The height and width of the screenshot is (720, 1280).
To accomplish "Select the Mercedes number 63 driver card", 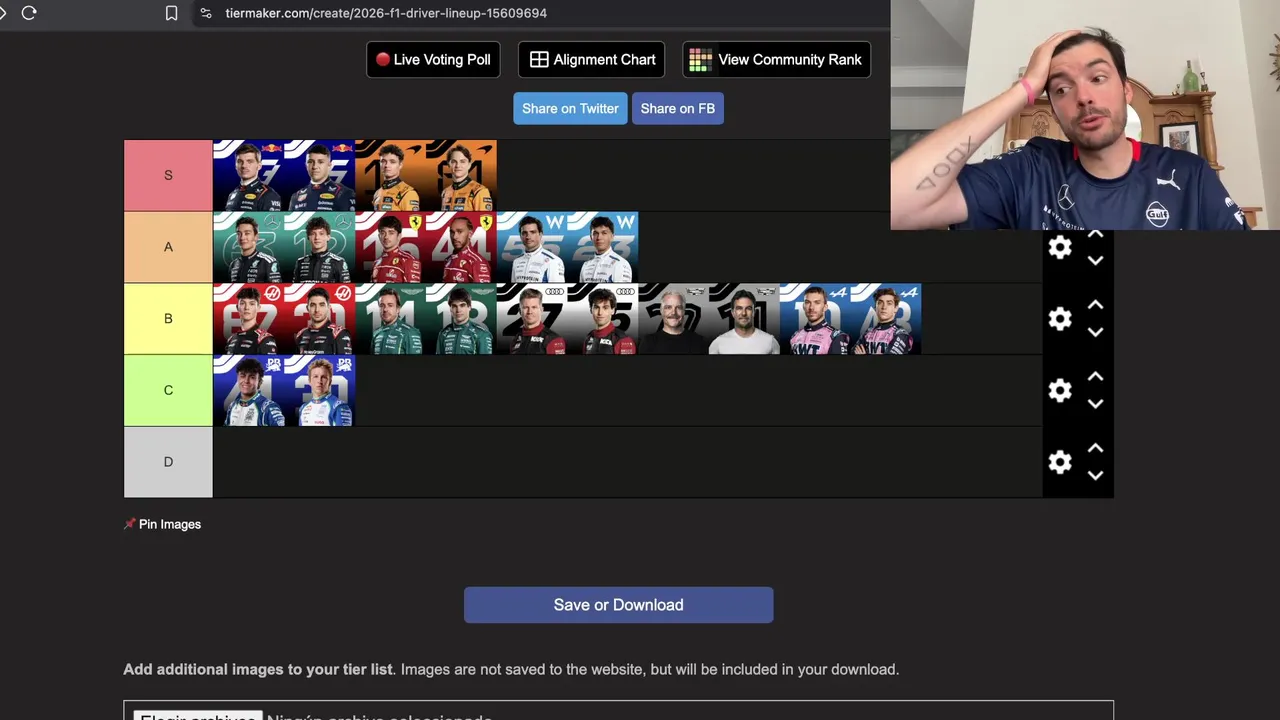I will click(248, 248).
